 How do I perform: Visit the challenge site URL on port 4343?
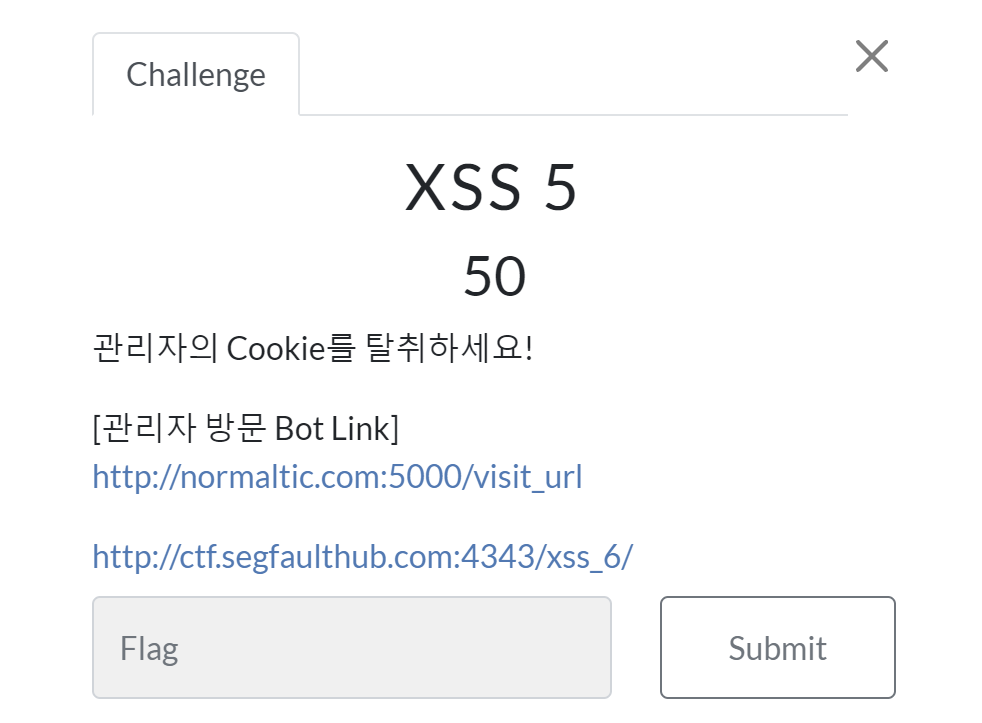coord(363,556)
